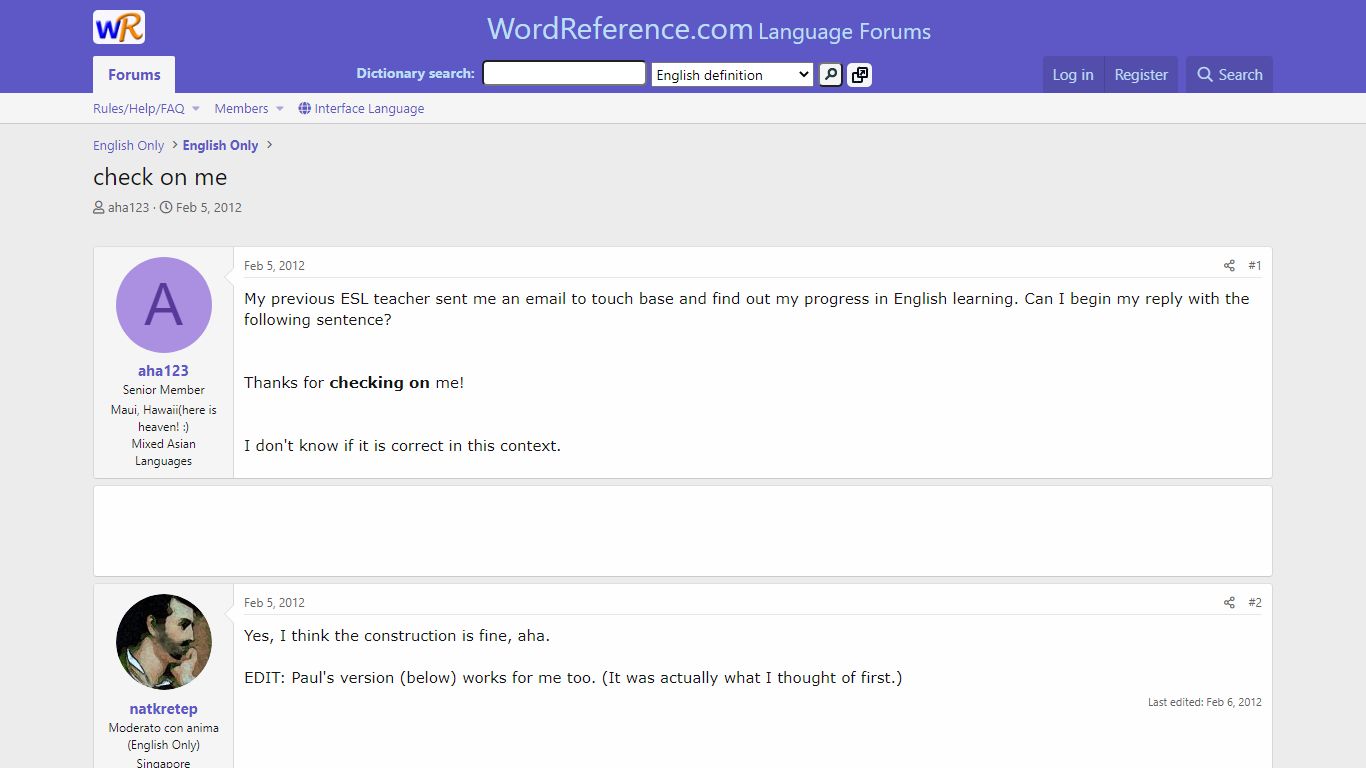Viewport: 1366px width, 768px height.
Task: Click post #2 date Feb 5, 2012
Action: (x=274, y=603)
